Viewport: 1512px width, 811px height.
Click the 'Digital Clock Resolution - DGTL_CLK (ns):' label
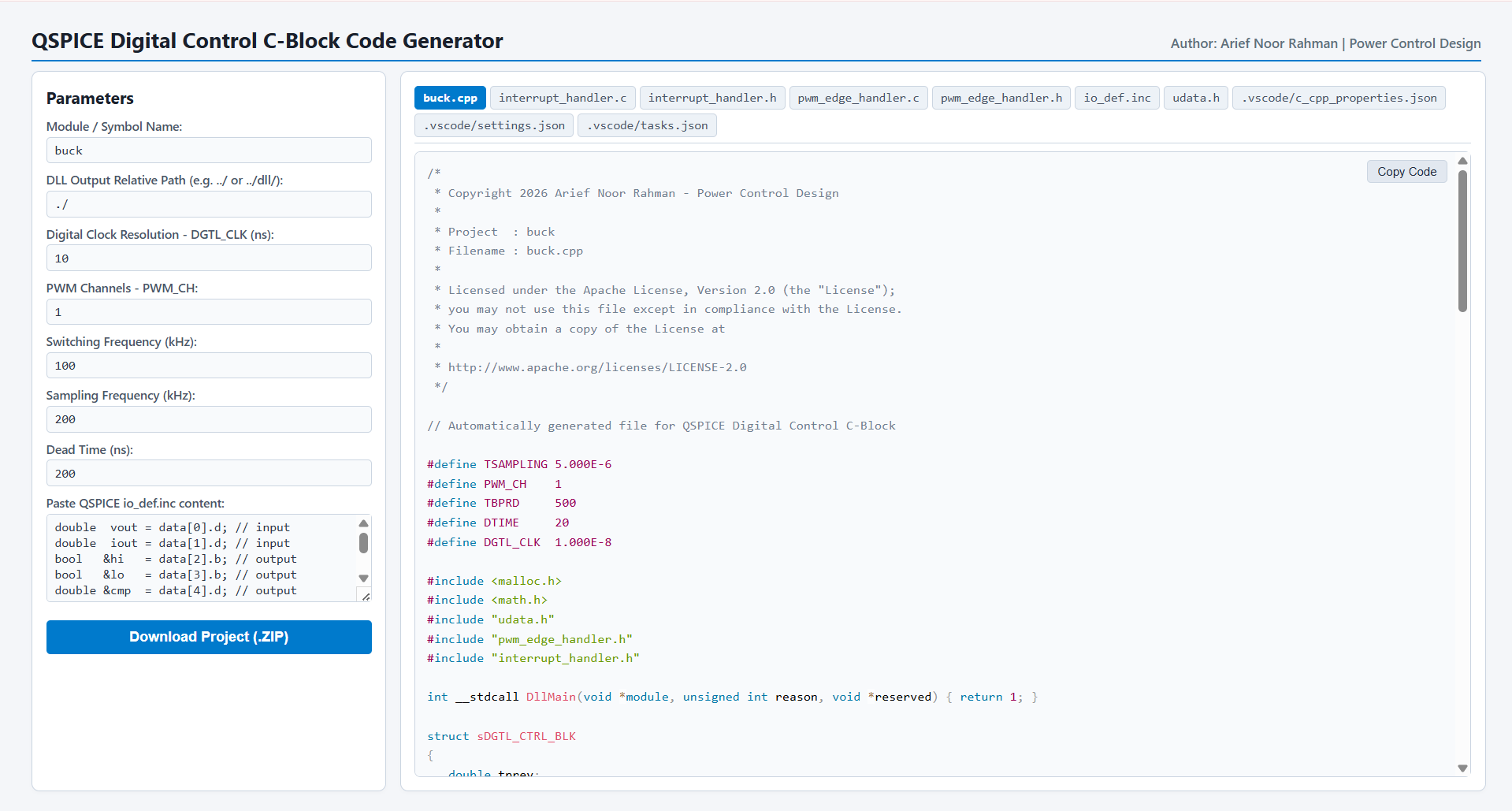160,235
